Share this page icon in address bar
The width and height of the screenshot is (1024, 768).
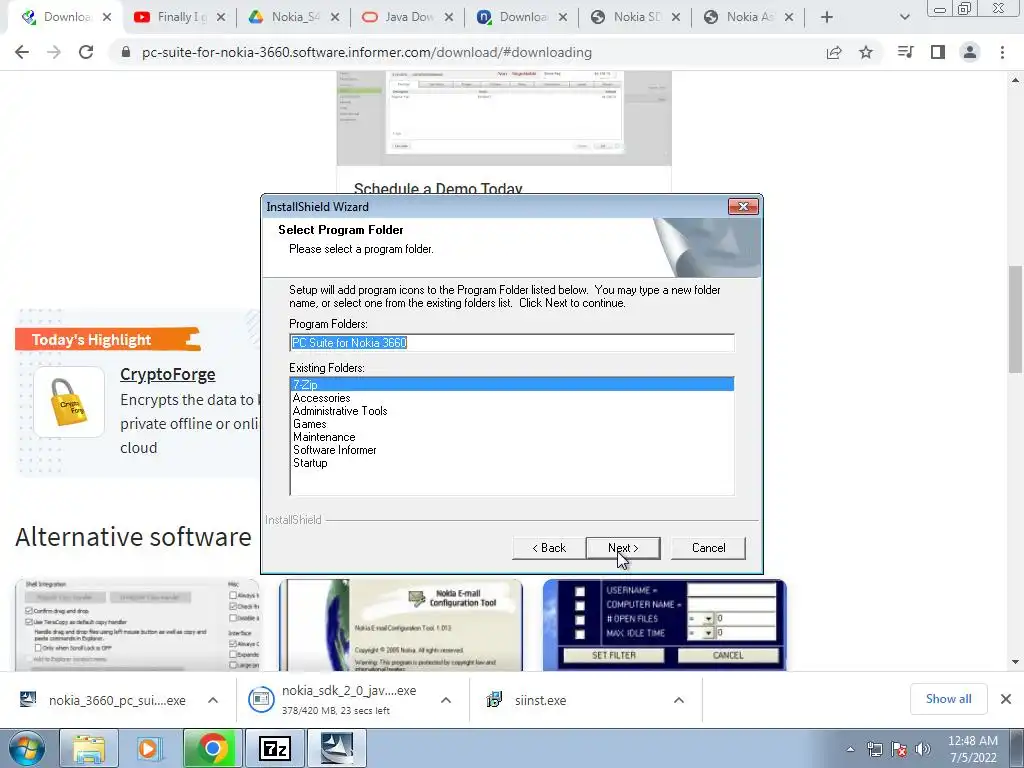pos(834,52)
